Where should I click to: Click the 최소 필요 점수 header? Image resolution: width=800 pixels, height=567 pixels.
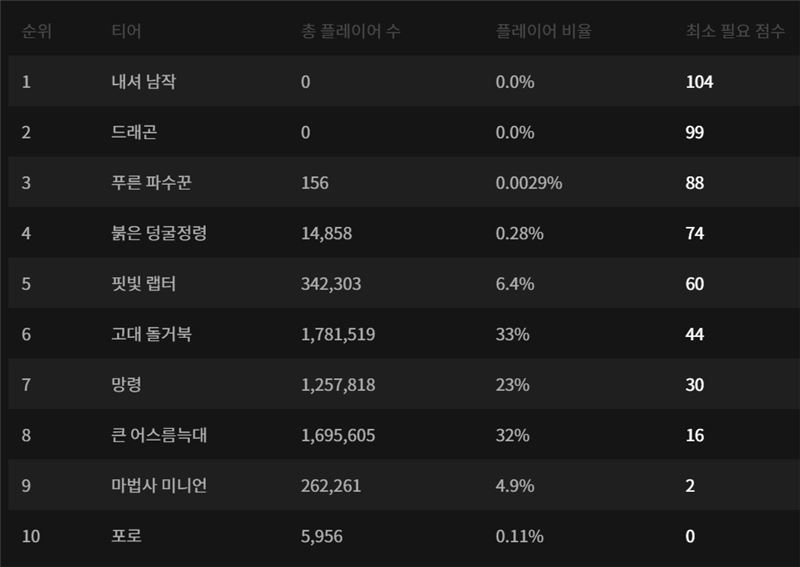[735, 30]
